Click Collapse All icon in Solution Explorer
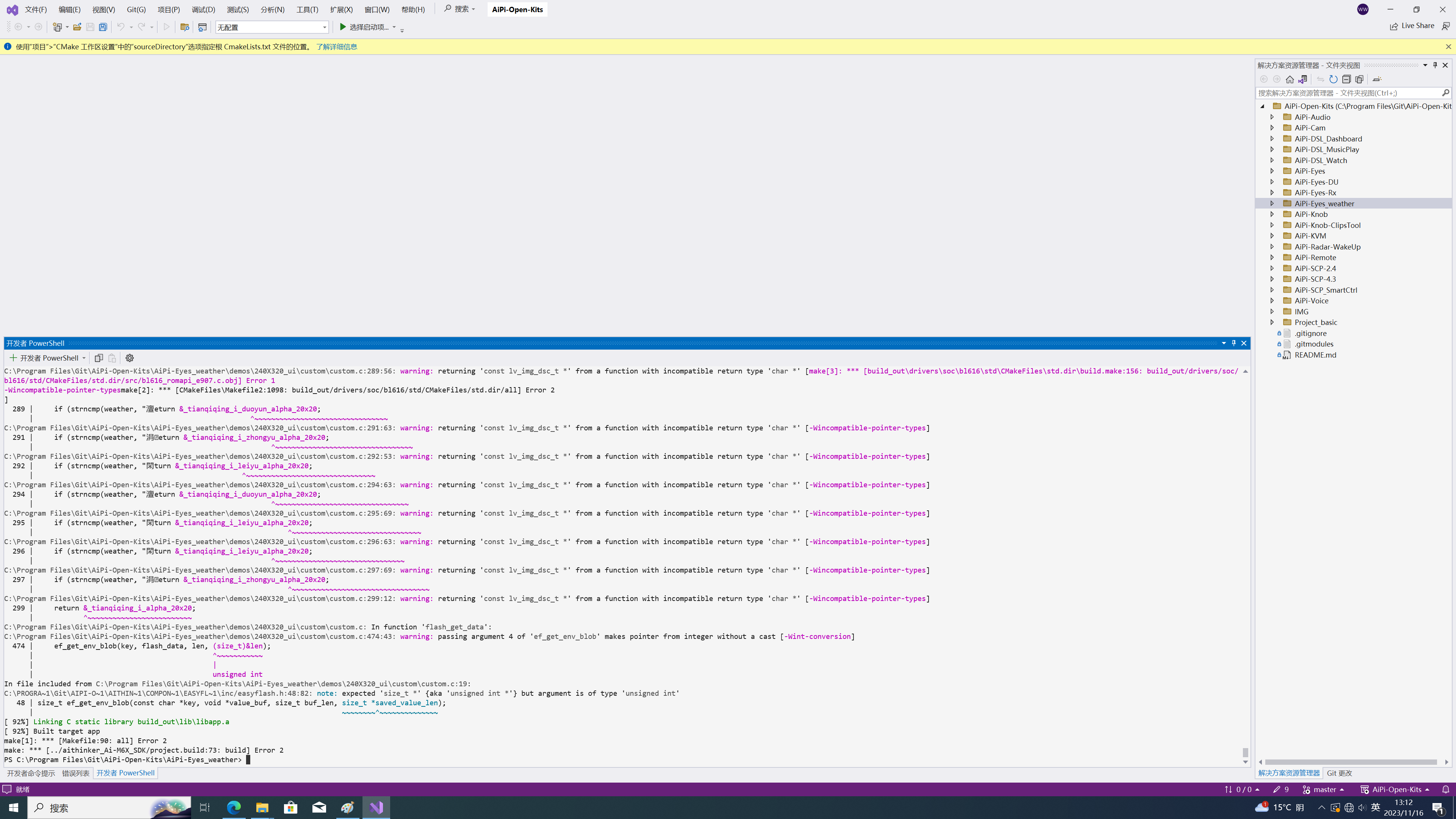This screenshot has height=819, width=1456. coord(1346,79)
